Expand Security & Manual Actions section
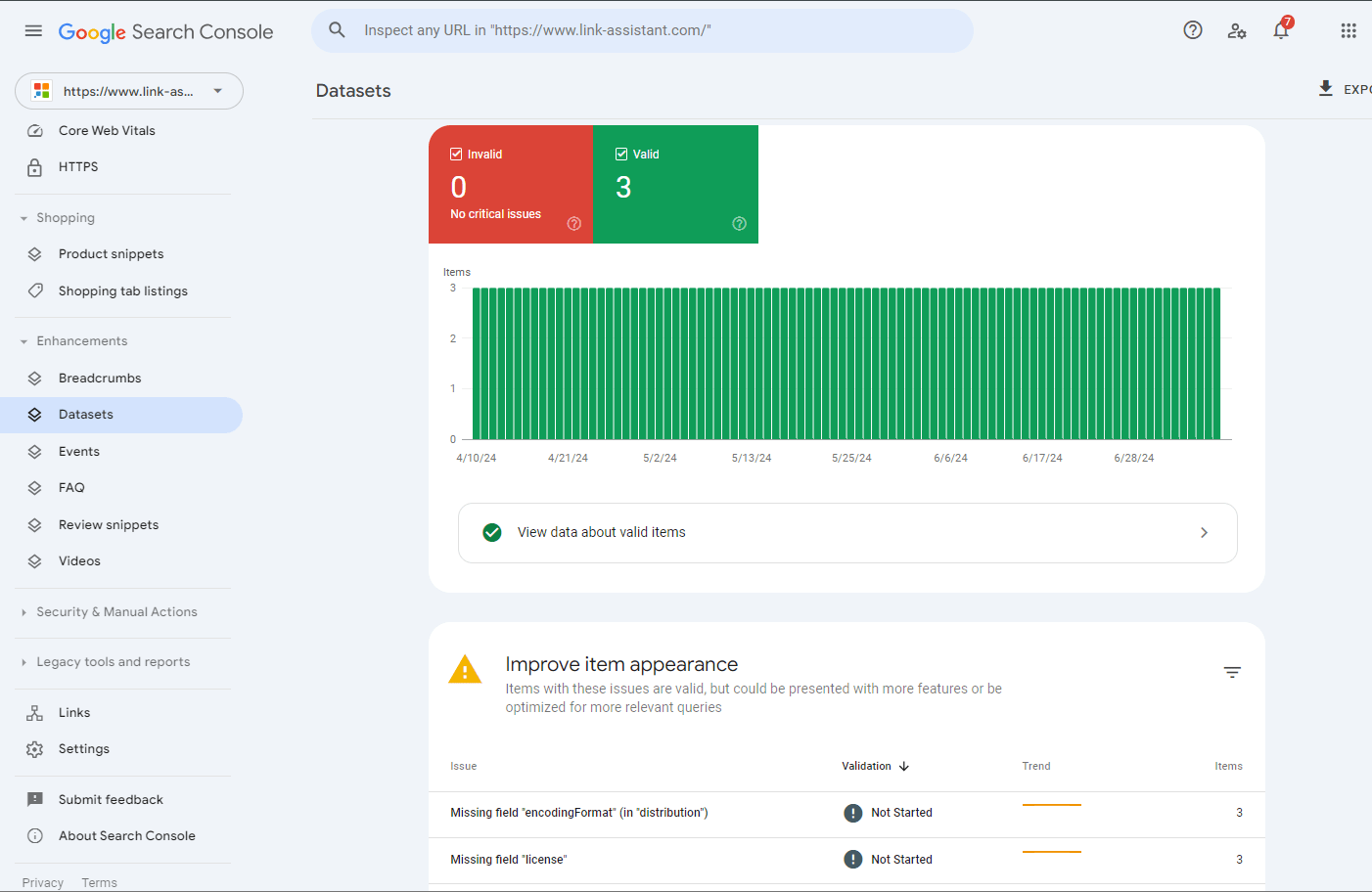This screenshot has height=892, width=1372. (x=23, y=612)
